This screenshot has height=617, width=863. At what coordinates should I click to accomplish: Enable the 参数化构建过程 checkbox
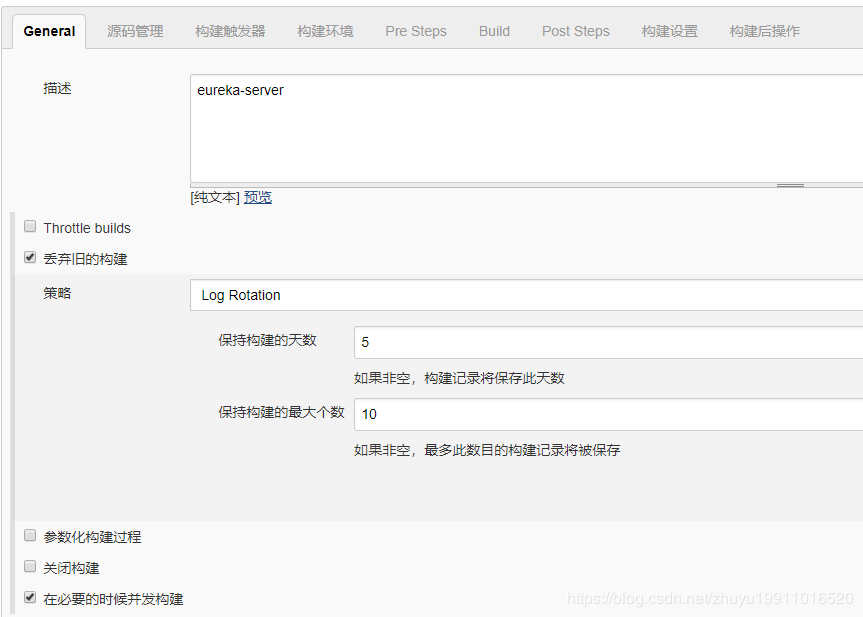[x=30, y=534]
